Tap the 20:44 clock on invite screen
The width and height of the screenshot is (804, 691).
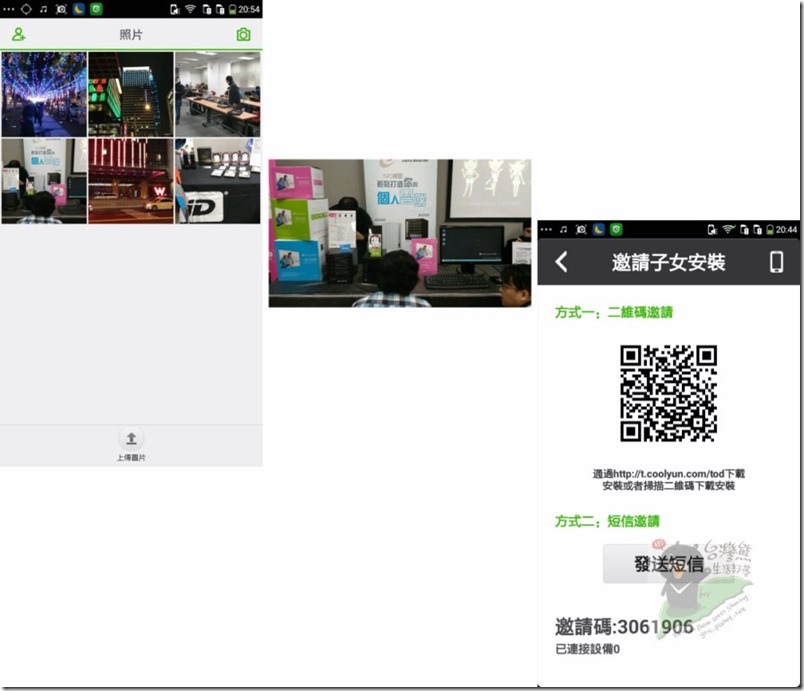tap(787, 230)
